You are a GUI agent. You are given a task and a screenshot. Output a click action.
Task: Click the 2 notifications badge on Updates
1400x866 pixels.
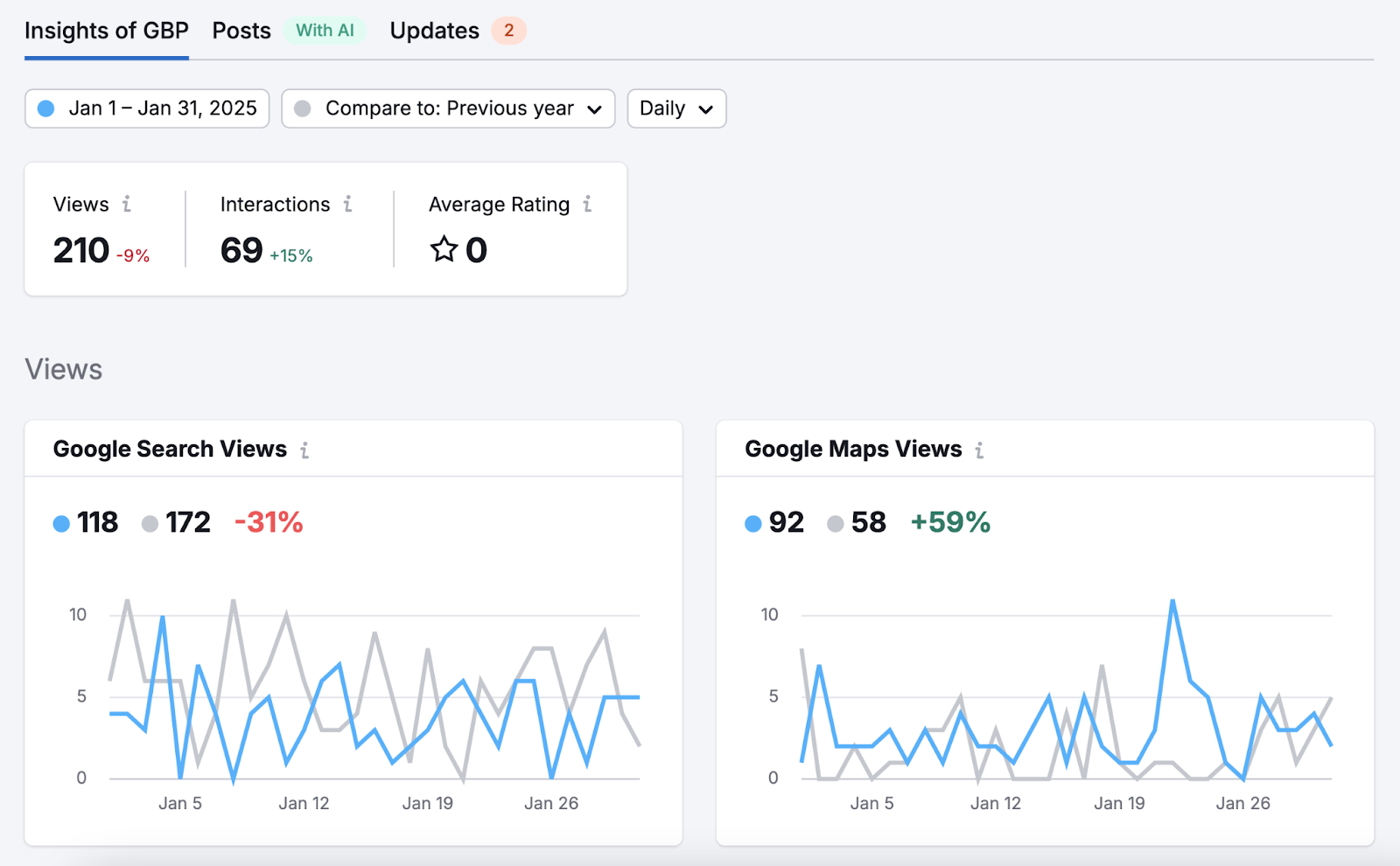tap(507, 31)
